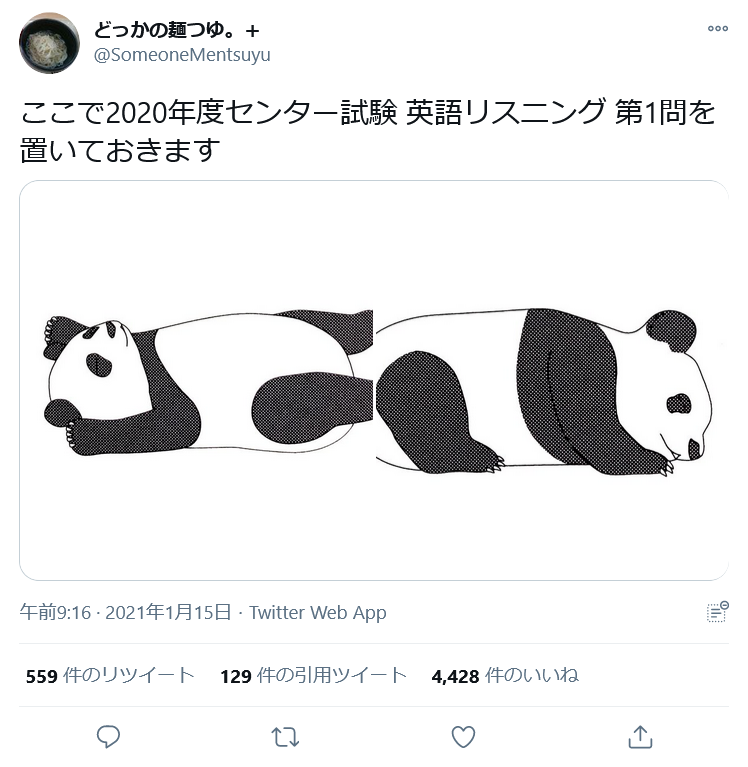Like the tweet with the heart icon
The height and width of the screenshot is (767, 748).
462,737
